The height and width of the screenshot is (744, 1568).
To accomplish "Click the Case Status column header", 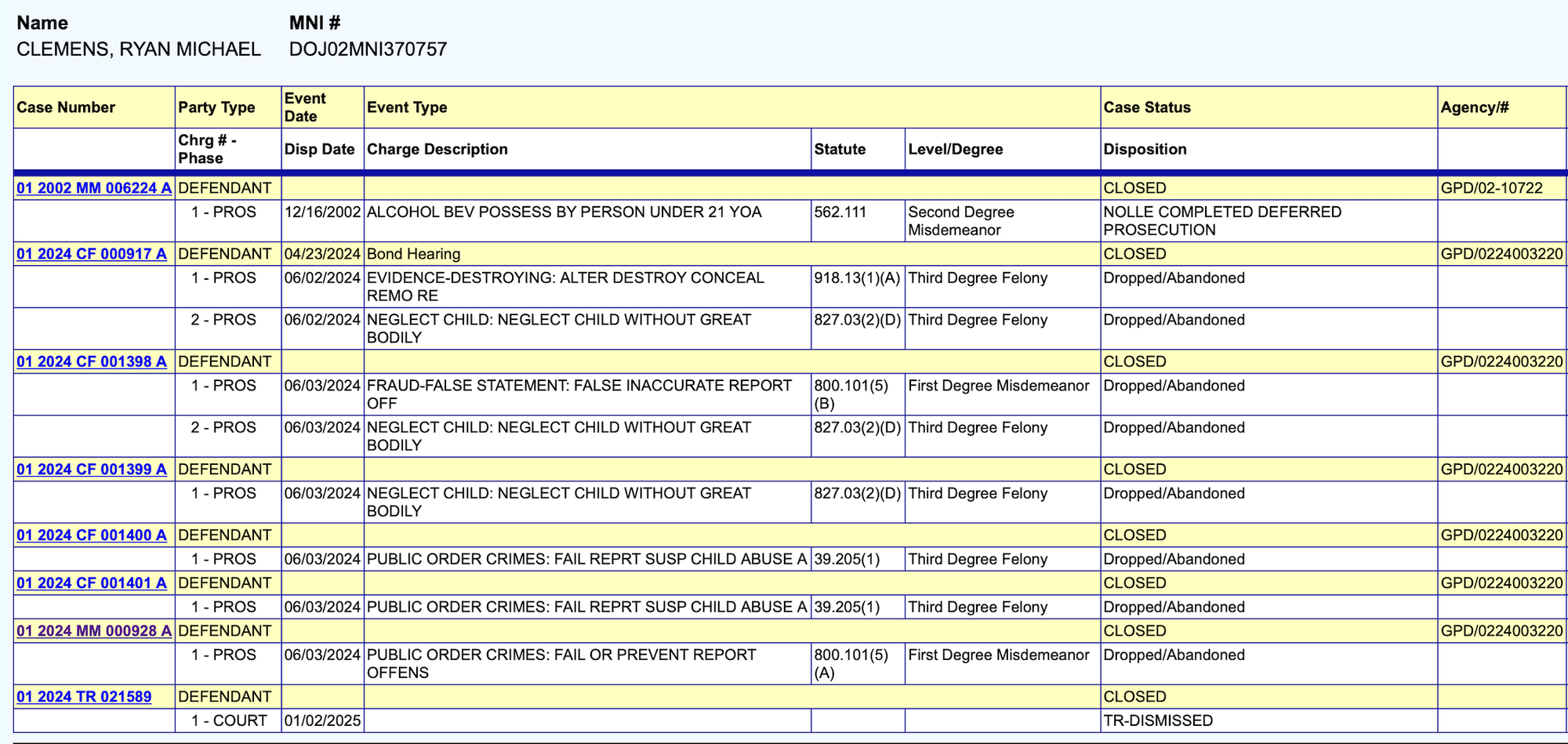I will click(1146, 107).
